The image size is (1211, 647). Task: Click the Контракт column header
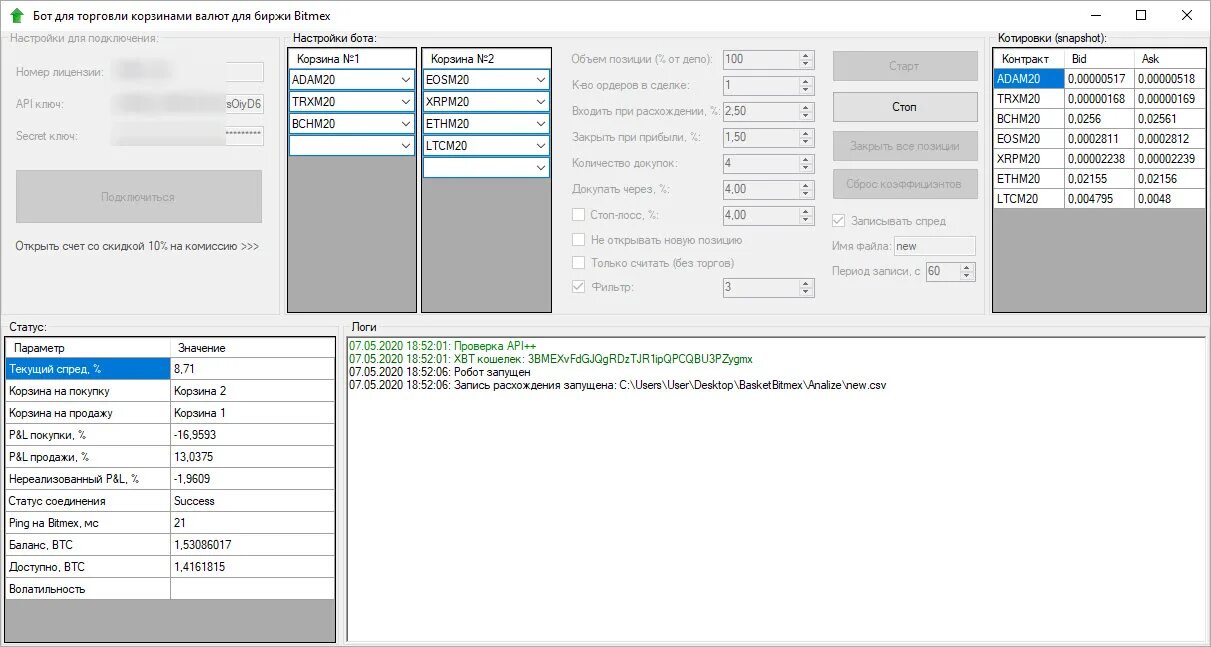[x=1029, y=59]
